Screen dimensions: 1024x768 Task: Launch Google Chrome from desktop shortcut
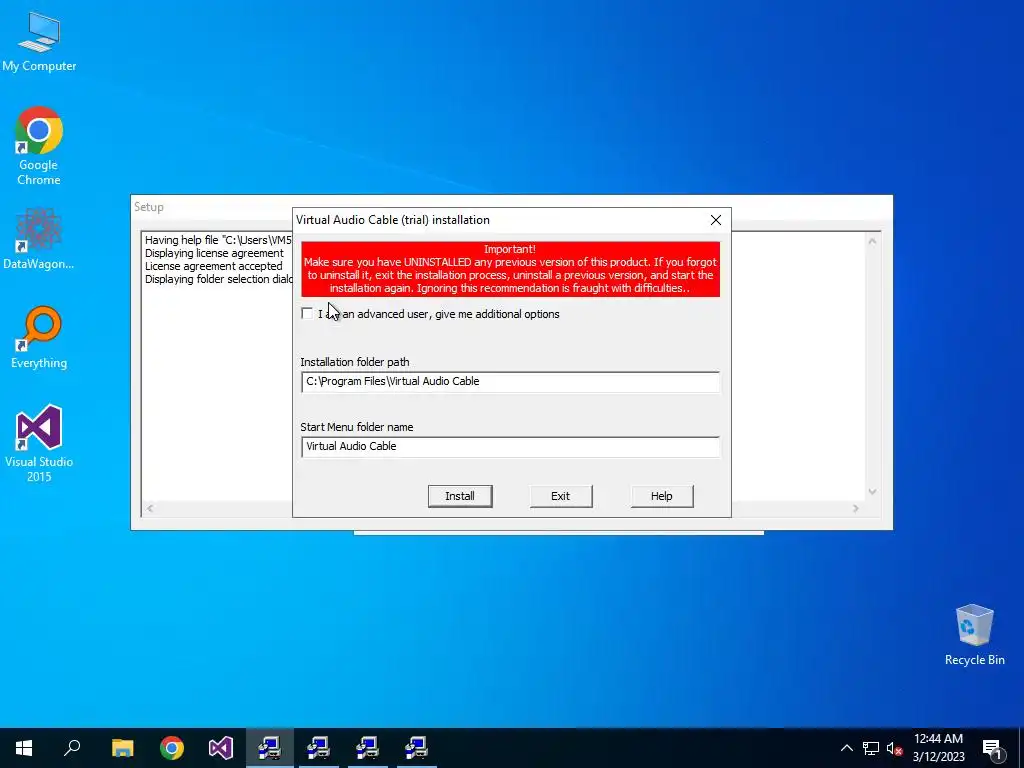[39, 146]
